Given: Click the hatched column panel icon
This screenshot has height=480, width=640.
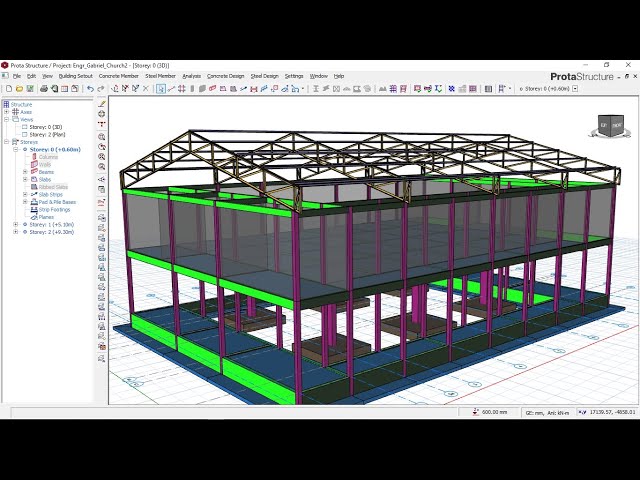Looking at the screenshot, I should coord(489,89).
